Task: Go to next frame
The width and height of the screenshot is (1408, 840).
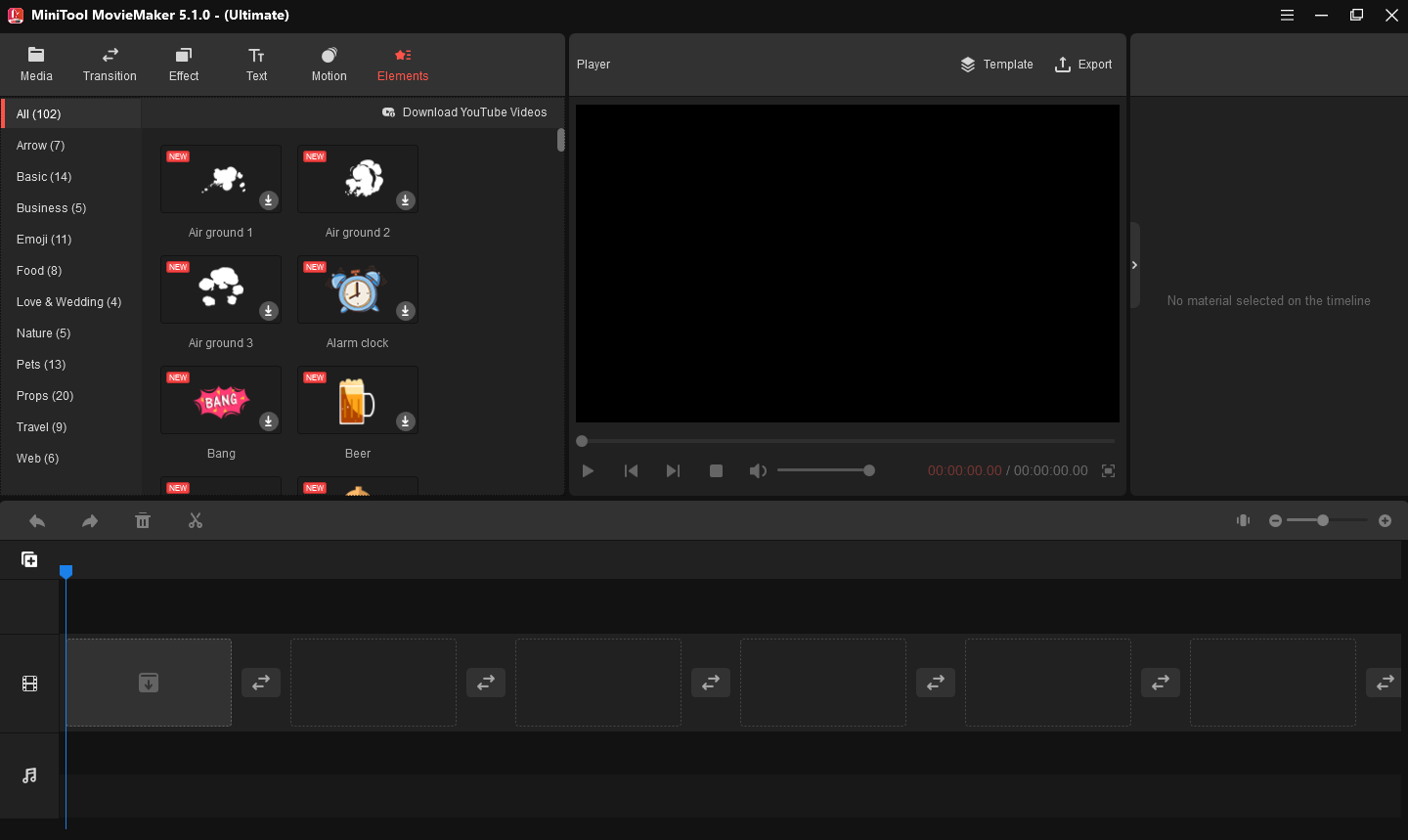Action: [673, 471]
